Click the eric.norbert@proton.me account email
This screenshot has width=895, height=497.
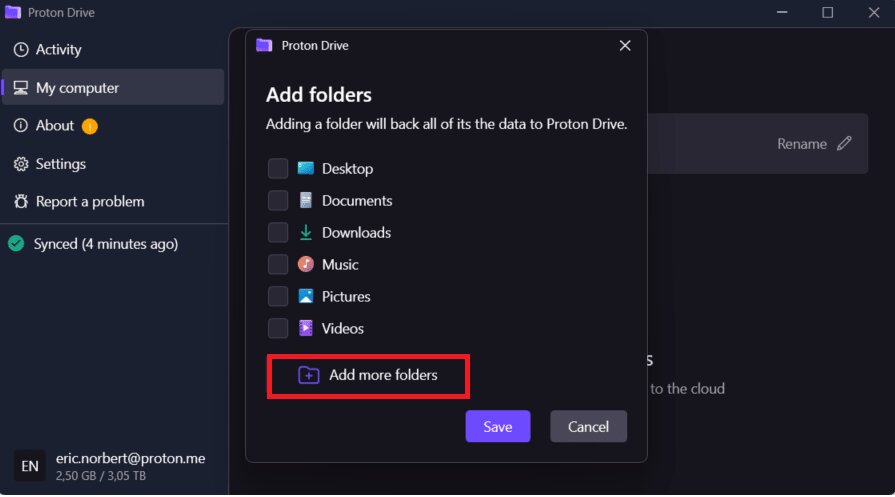(131, 458)
